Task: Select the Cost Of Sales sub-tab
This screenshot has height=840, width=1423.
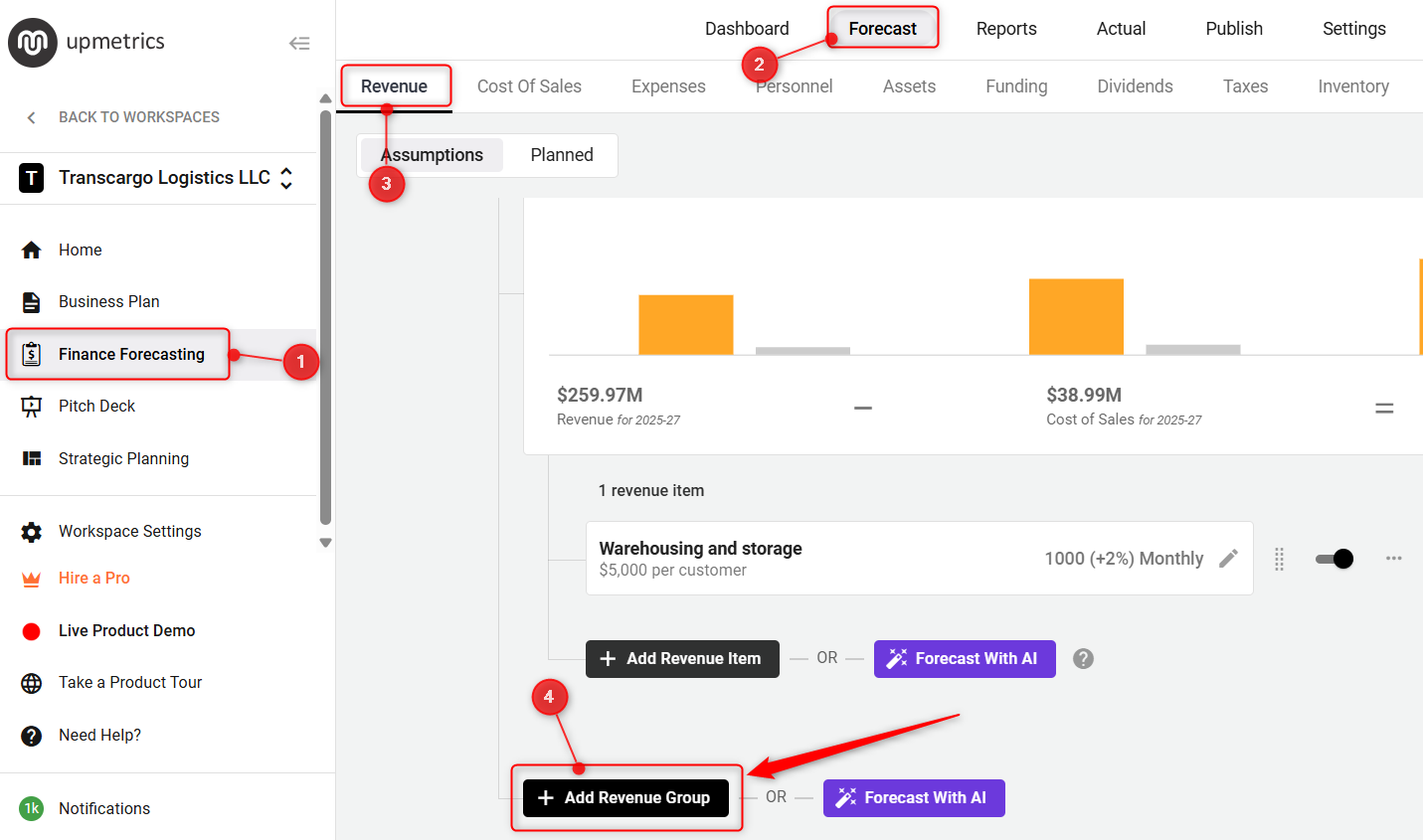Action: click(x=529, y=86)
